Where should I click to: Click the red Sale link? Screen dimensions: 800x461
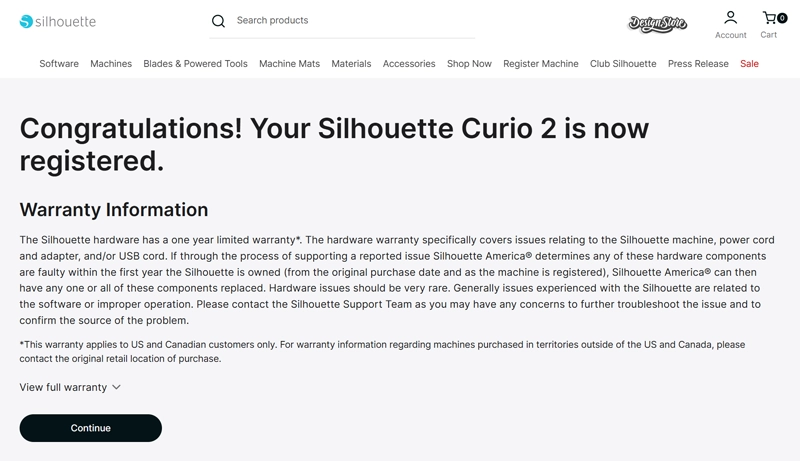point(749,64)
